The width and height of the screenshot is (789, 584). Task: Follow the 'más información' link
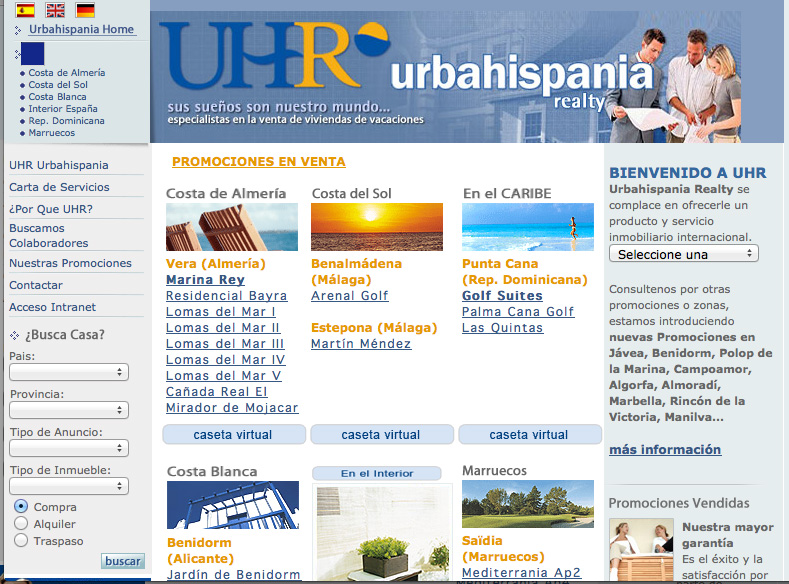(x=664, y=450)
